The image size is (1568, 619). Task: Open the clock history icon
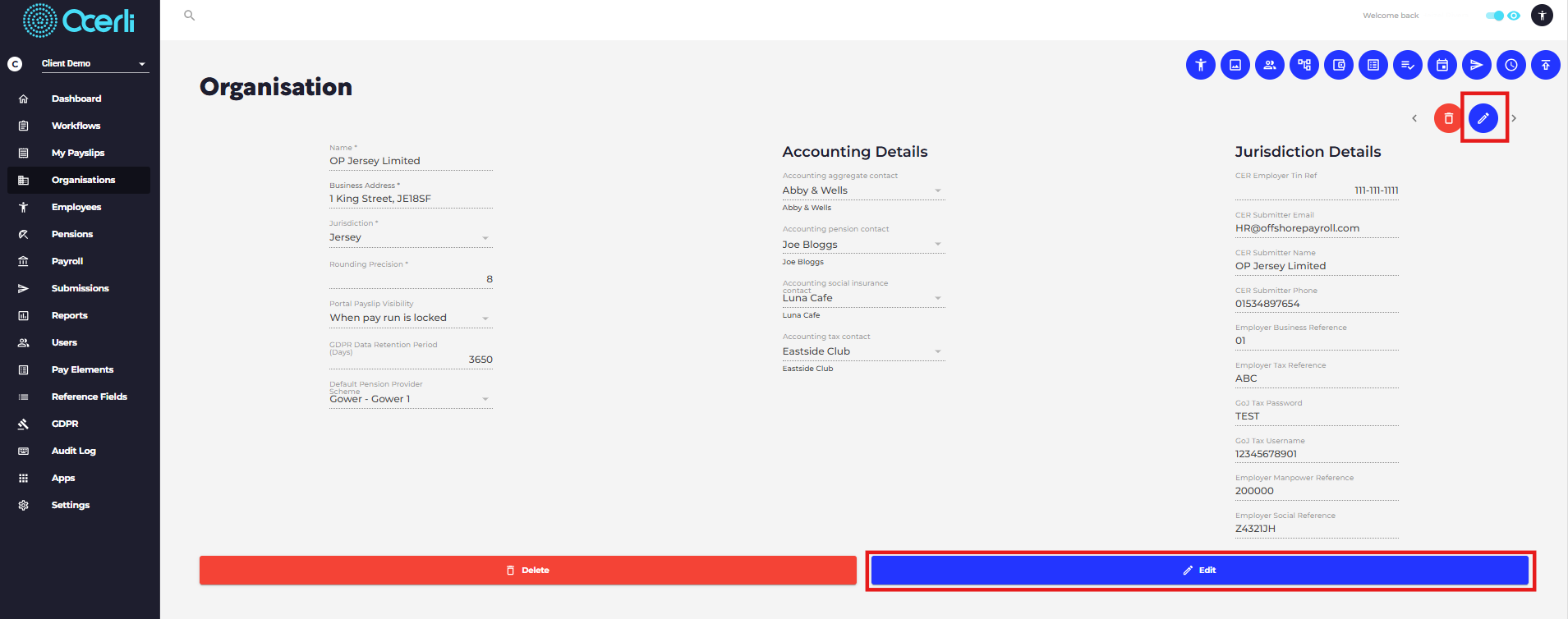(1511, 65)
